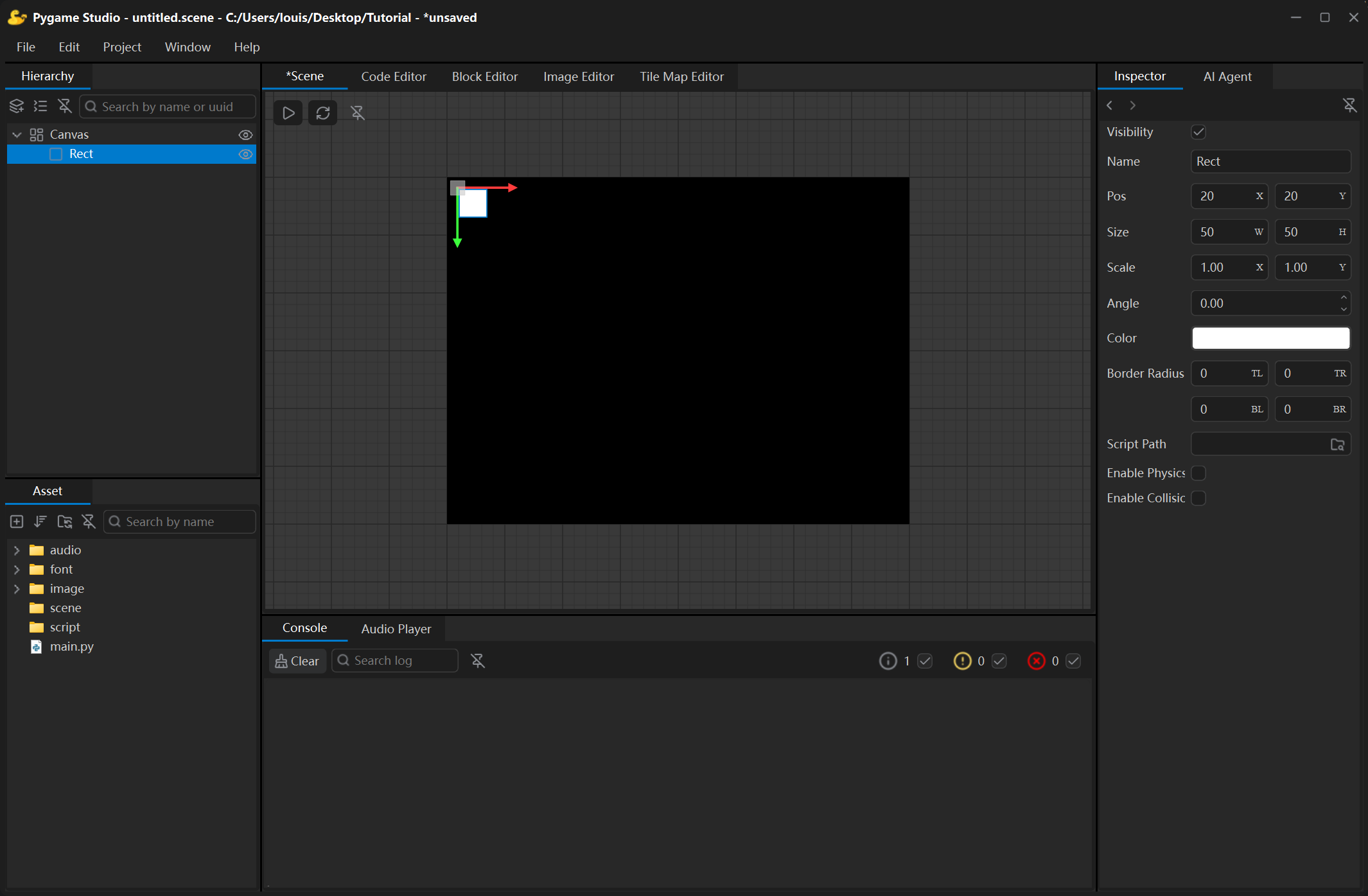Select main.py in the Asset panel
Screen dimensions: 1368x896
pyautogui.click(x=71, y=647)
